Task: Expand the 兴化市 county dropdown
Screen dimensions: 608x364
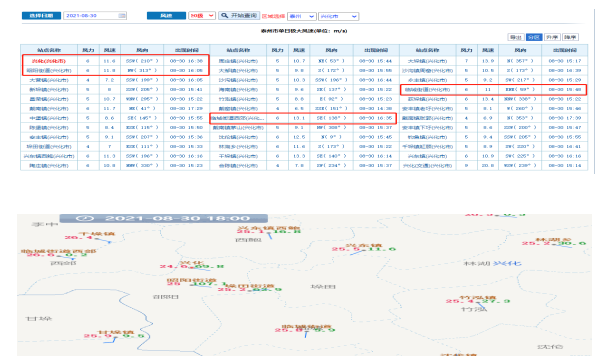Action: 339,16
